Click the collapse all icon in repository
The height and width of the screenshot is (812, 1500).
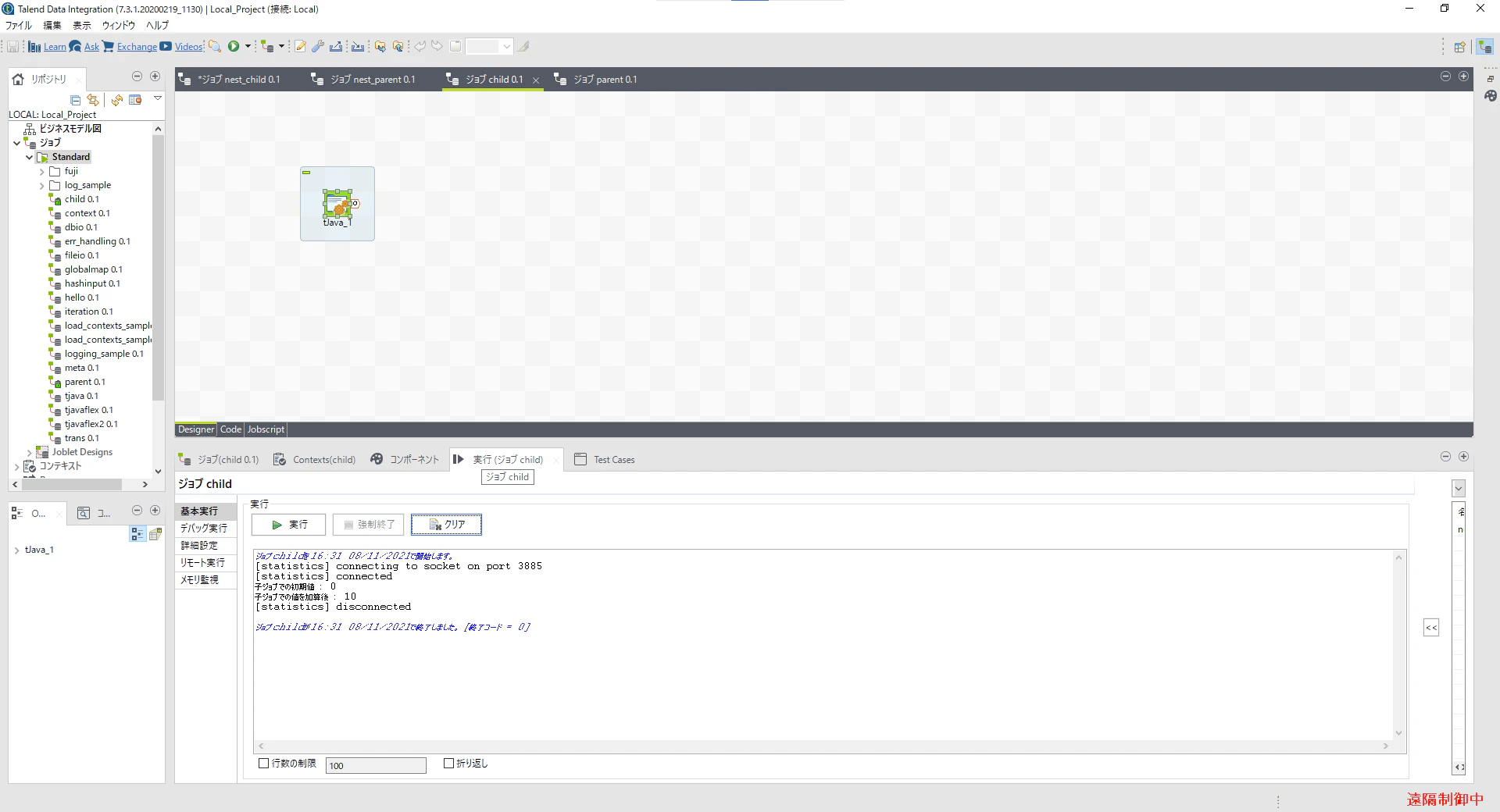point(76,100)
